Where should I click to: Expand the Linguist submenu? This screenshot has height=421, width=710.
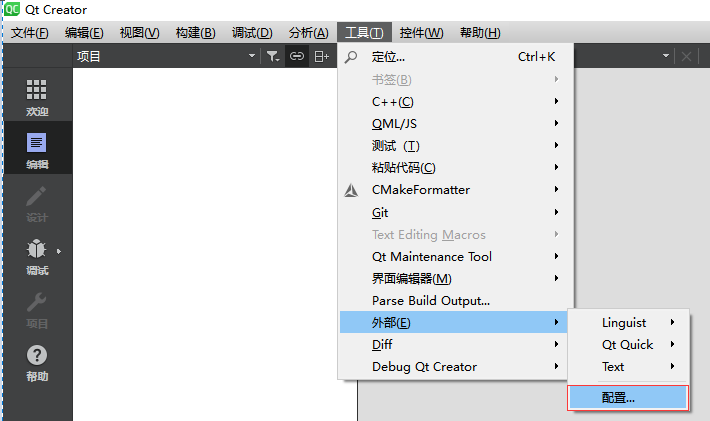[628, 322]
